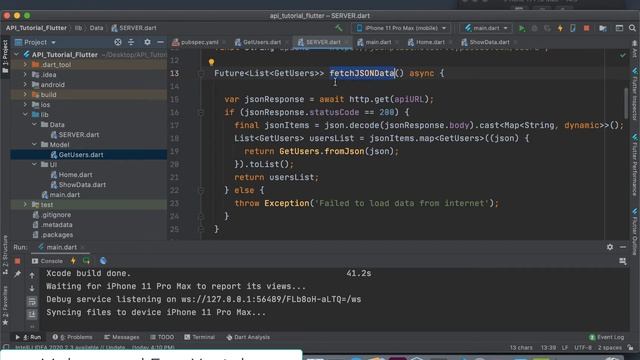Toggle code folding at line 13

[201, 73]
